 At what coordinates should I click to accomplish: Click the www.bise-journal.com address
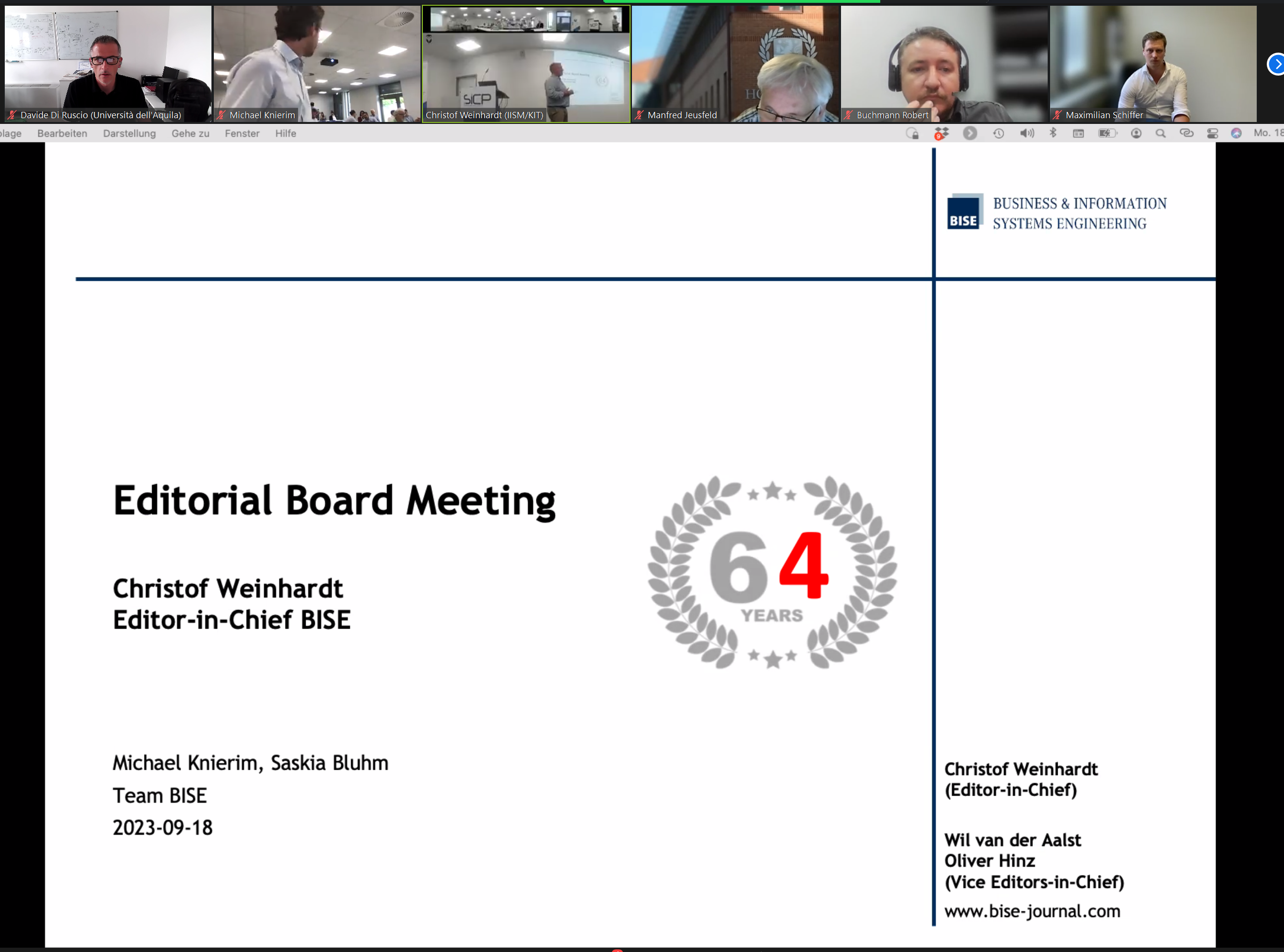point(1032,911)
